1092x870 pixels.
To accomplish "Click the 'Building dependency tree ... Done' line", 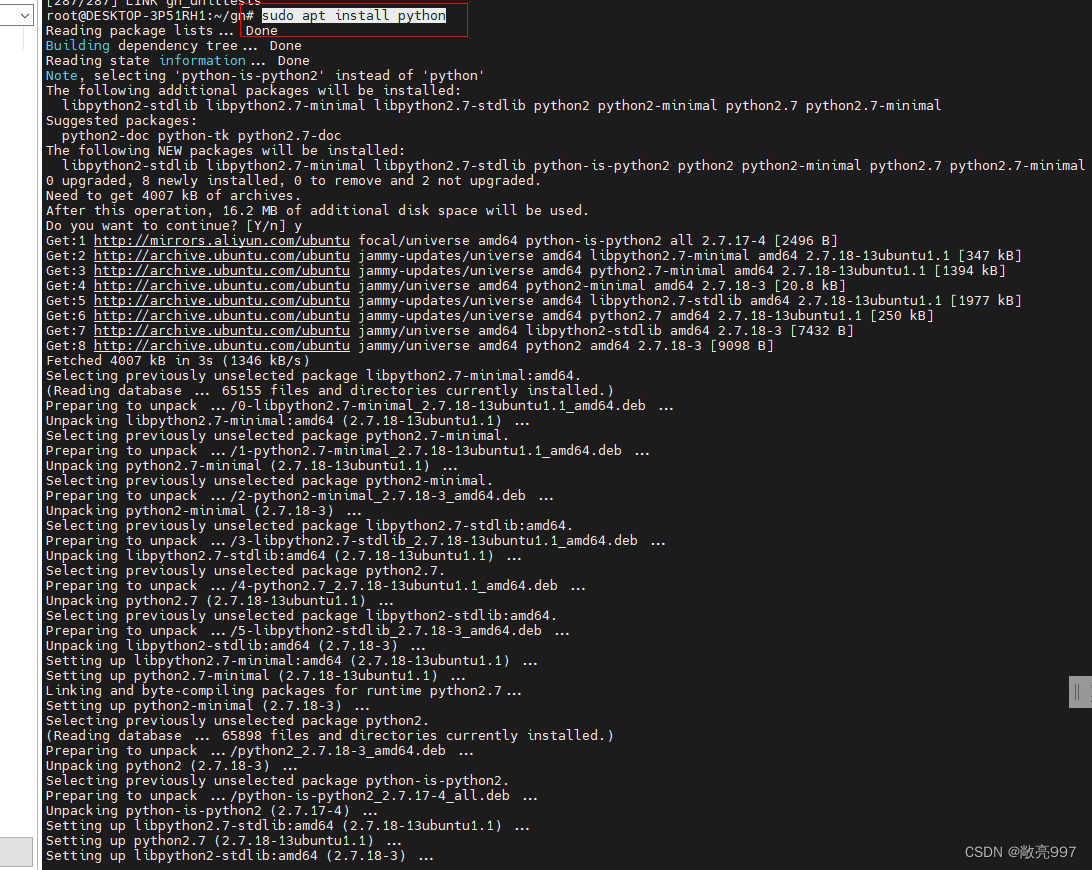I will coord(173,46).
